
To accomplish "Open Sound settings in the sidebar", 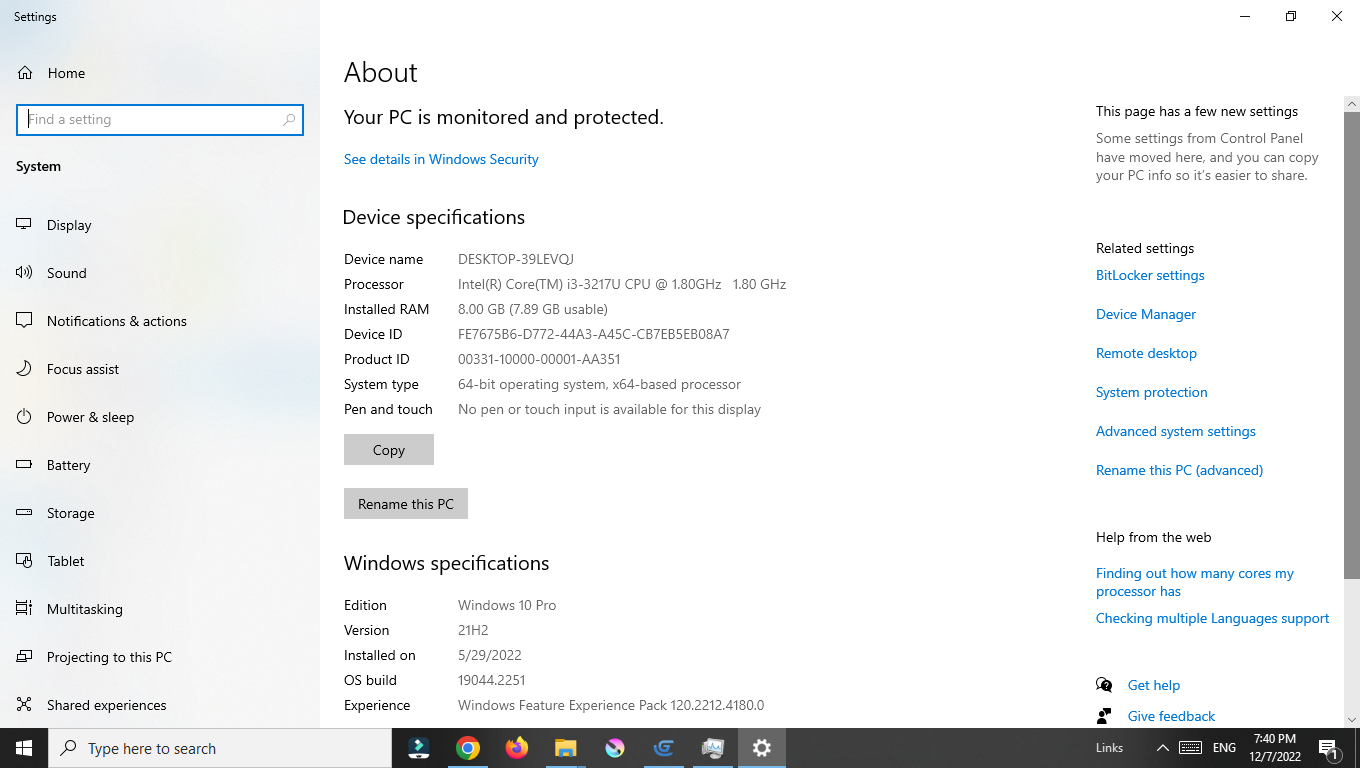I will click(x=66, y=272).
